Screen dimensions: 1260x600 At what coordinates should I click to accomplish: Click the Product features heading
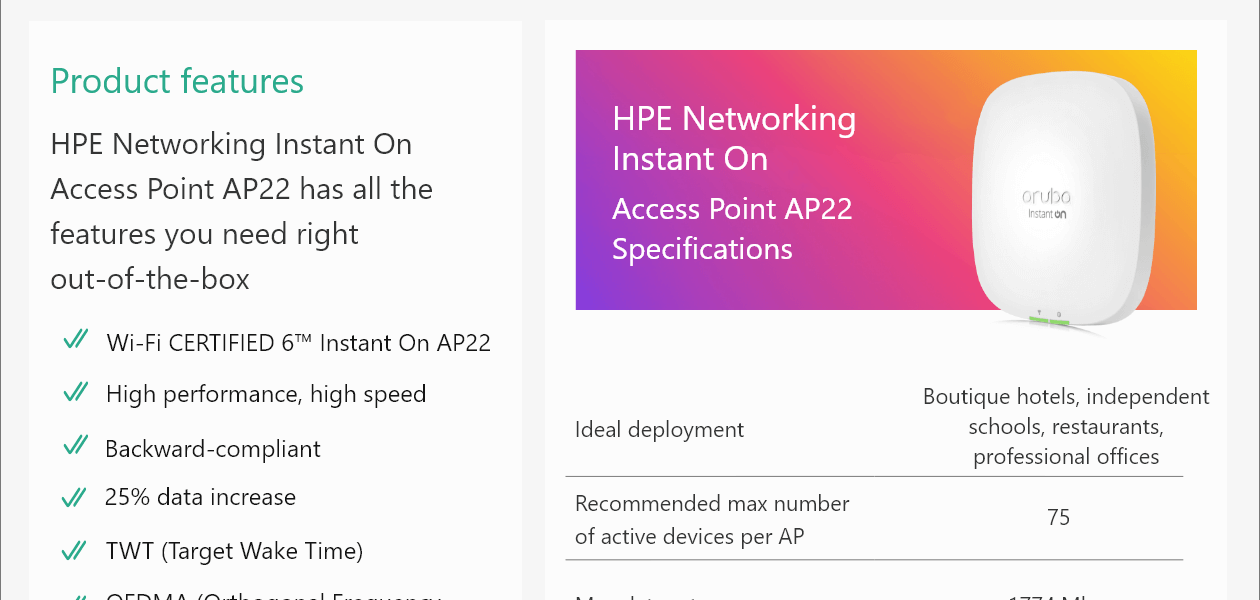pyautogui.click(x=177, y=81)
